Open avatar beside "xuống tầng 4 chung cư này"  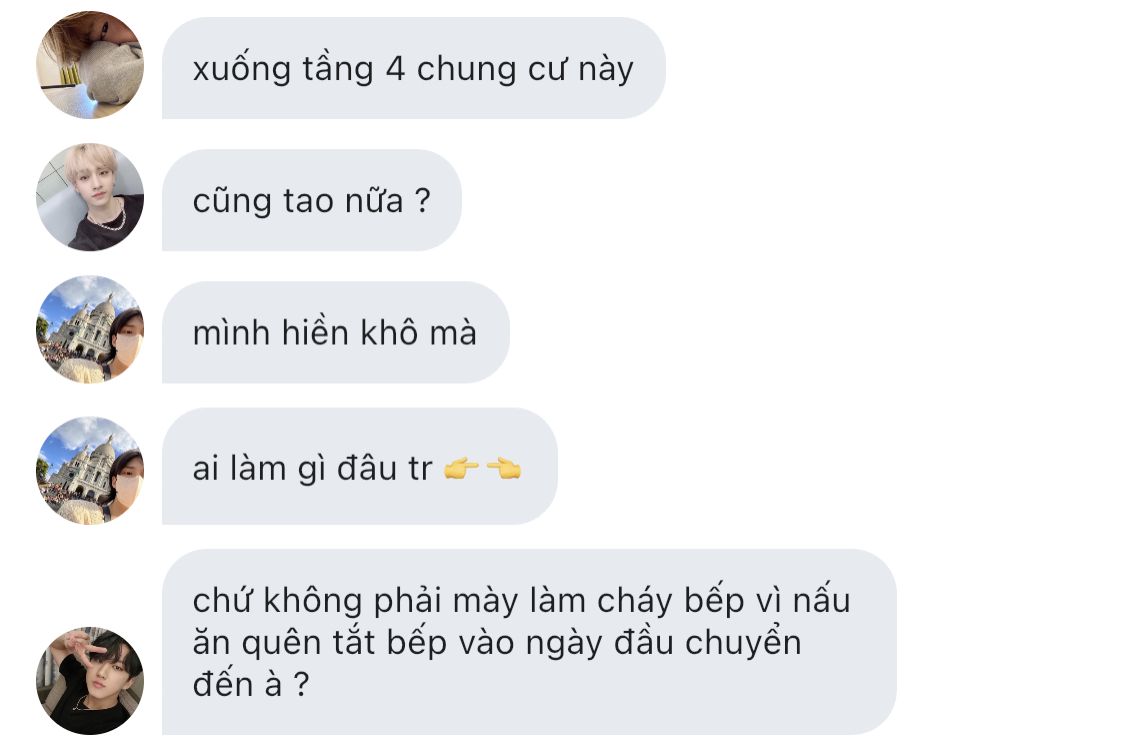click(x=90, y=65)
